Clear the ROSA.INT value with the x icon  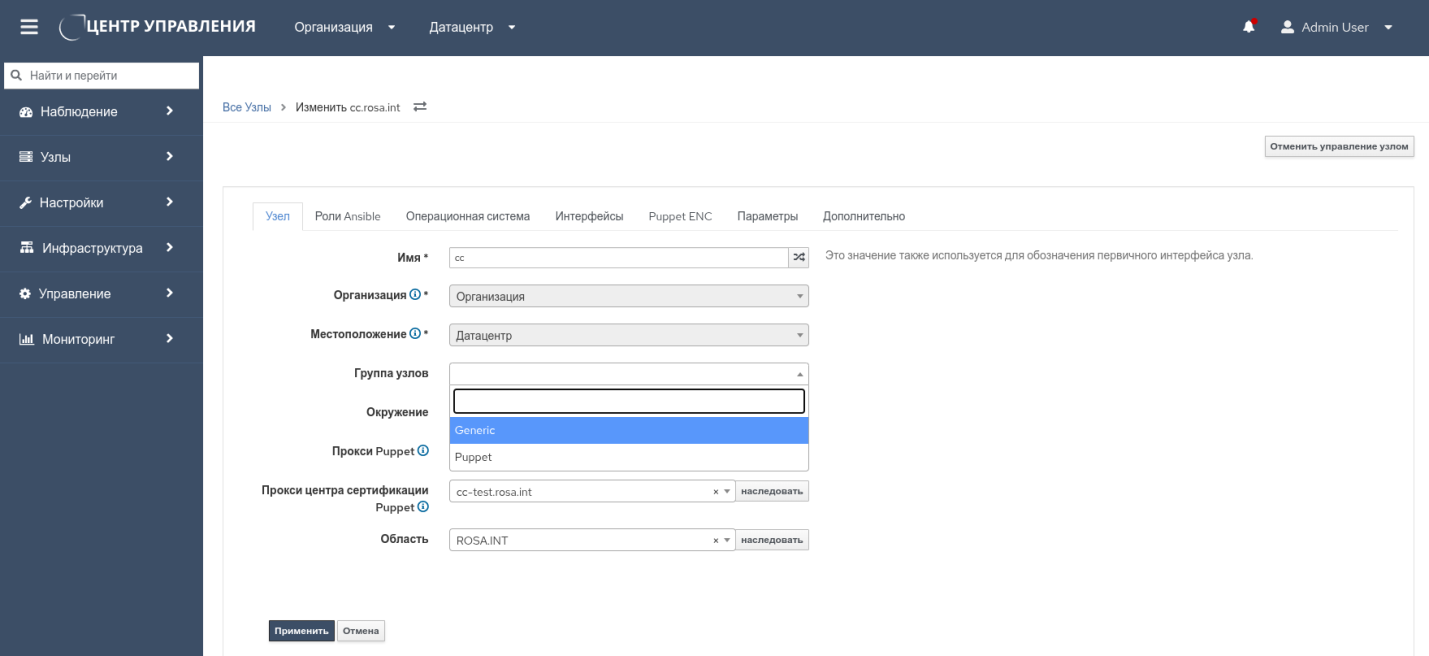[x=715, y=540]
